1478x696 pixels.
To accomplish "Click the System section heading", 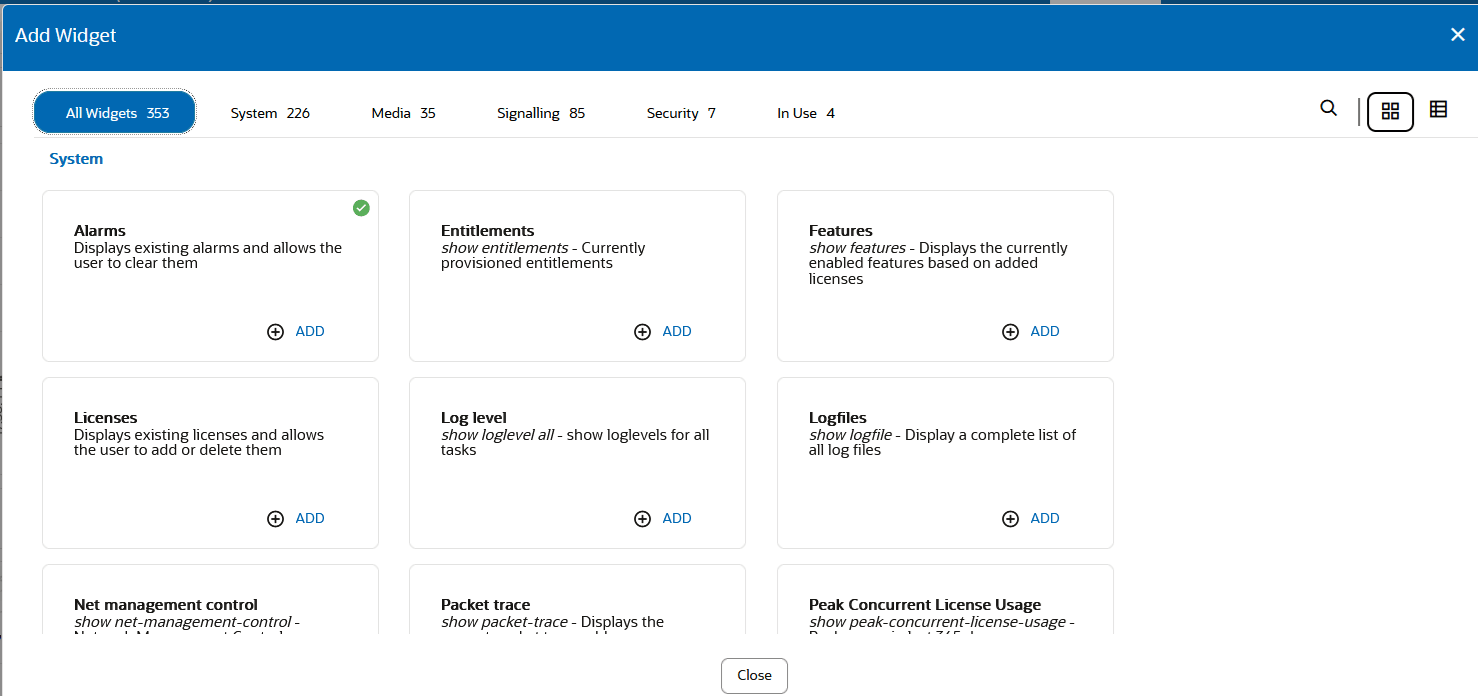I will click(x=76, y=159).
